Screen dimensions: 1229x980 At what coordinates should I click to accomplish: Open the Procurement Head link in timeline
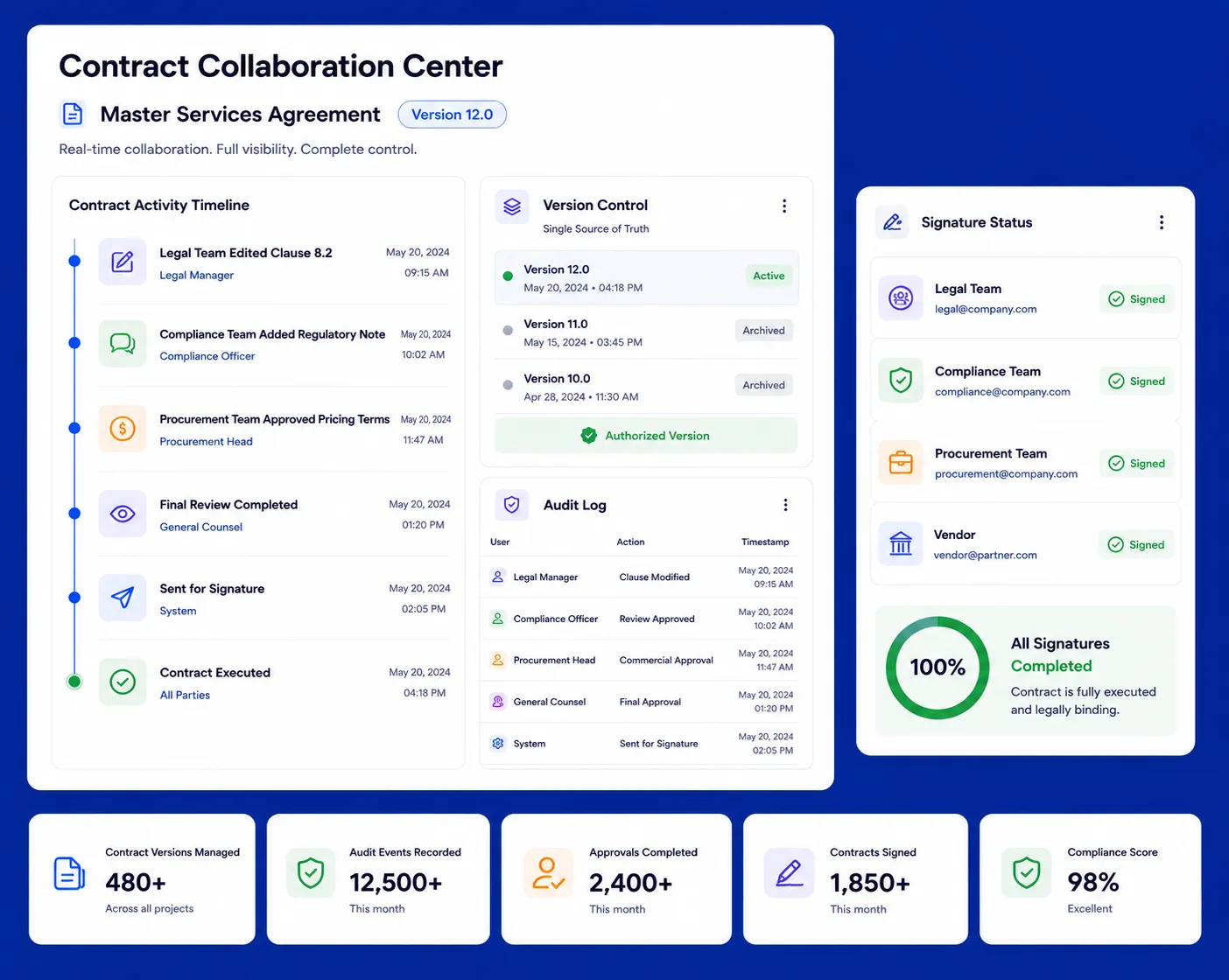tap(207, 442)
